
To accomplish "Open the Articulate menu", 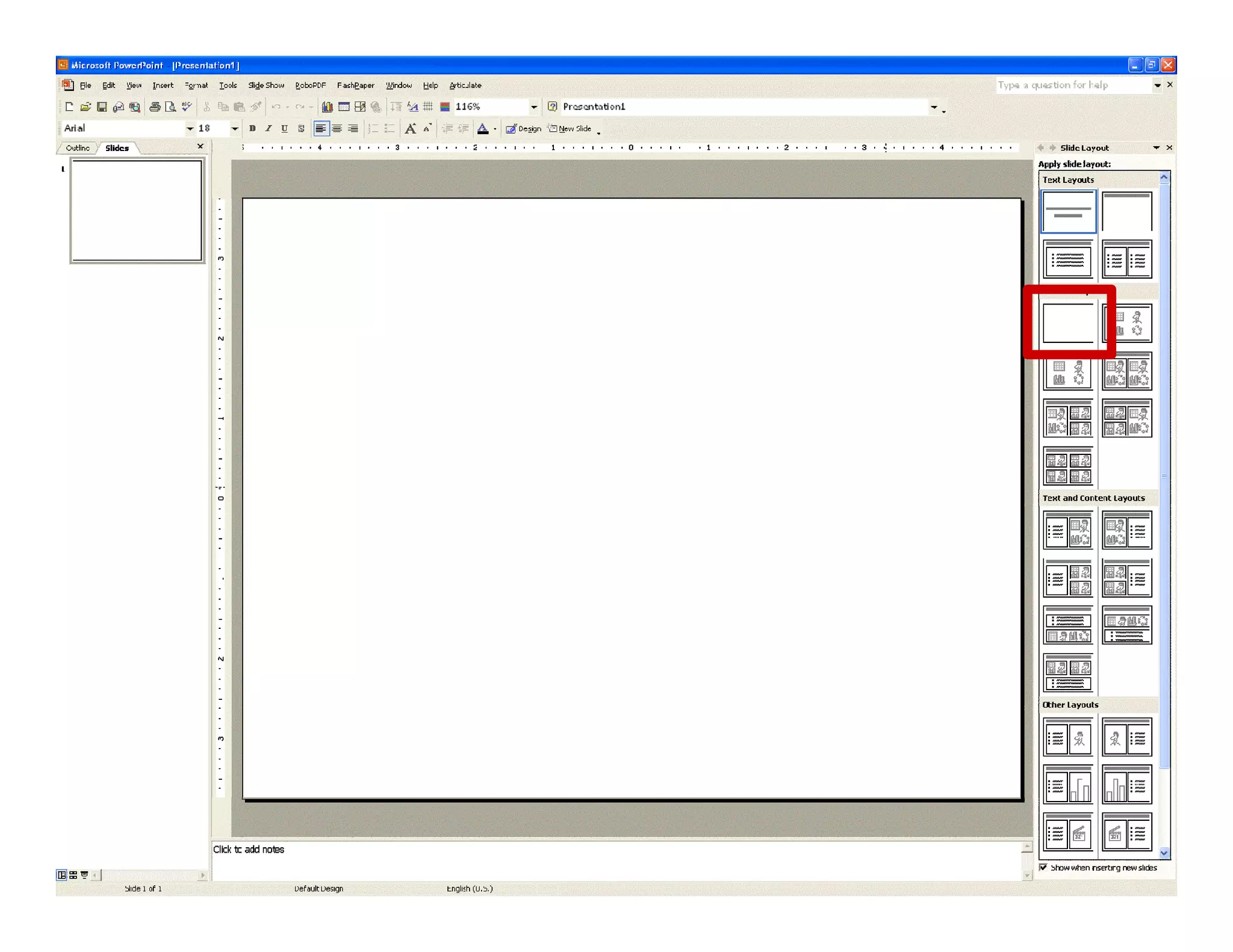I will click(465, 85).
